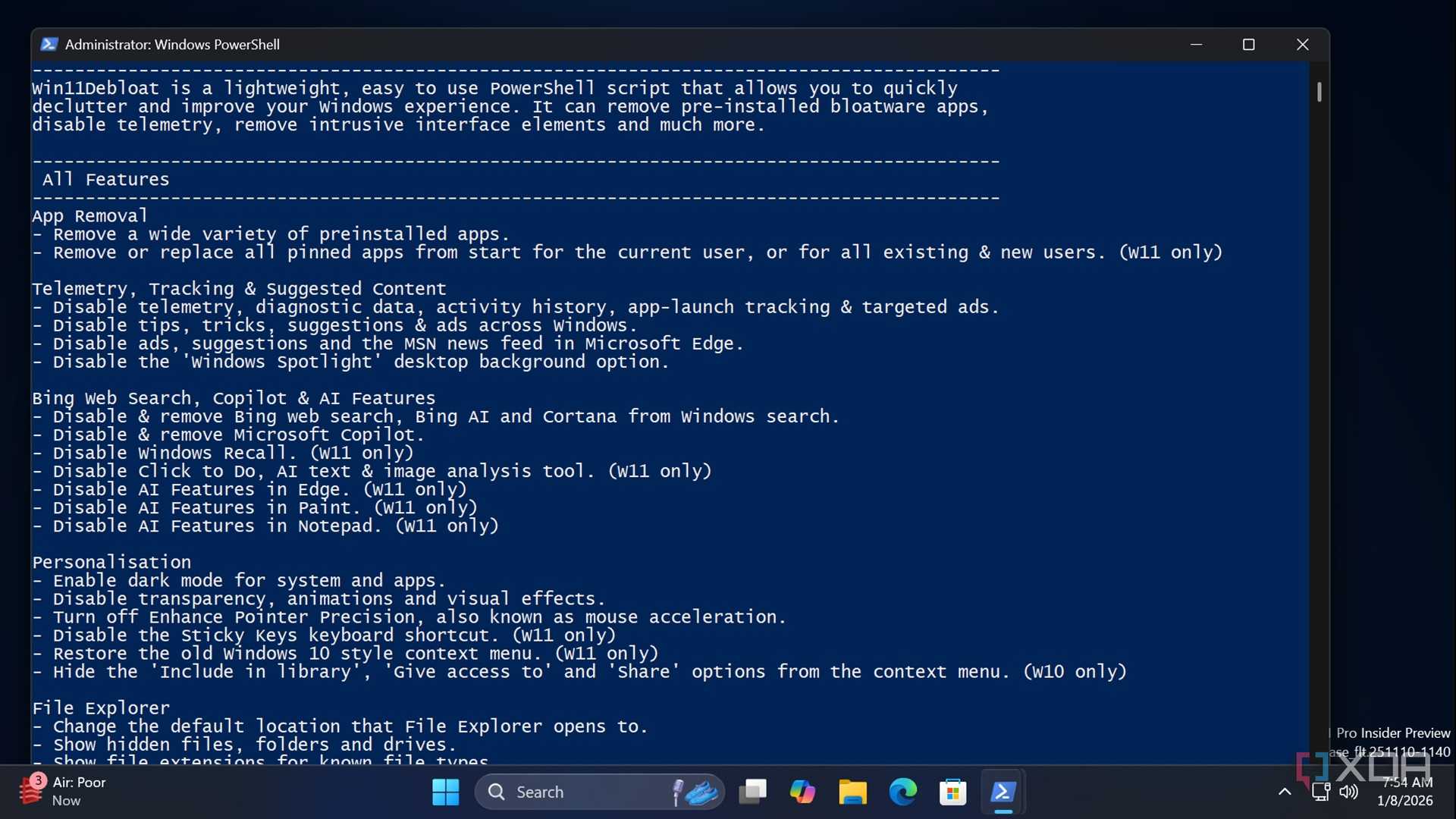
Task: Click 'Disable transparency, animations and visual effects.' line
Action: pos(318,598)
